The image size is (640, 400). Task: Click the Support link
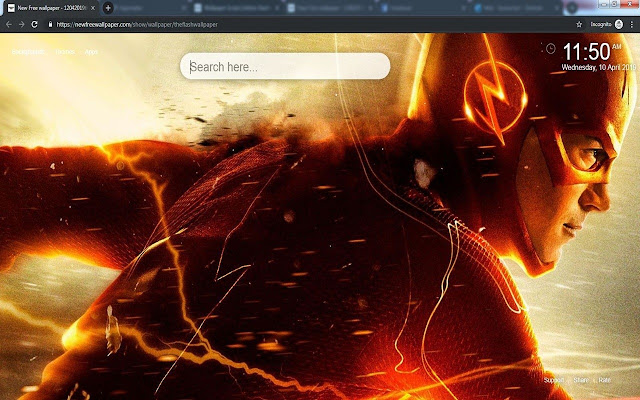coord(554,380)
